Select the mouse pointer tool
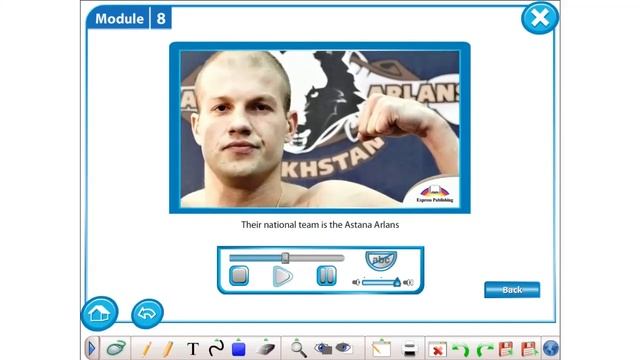This screenshot has height=360, width=640. [116, 349]
